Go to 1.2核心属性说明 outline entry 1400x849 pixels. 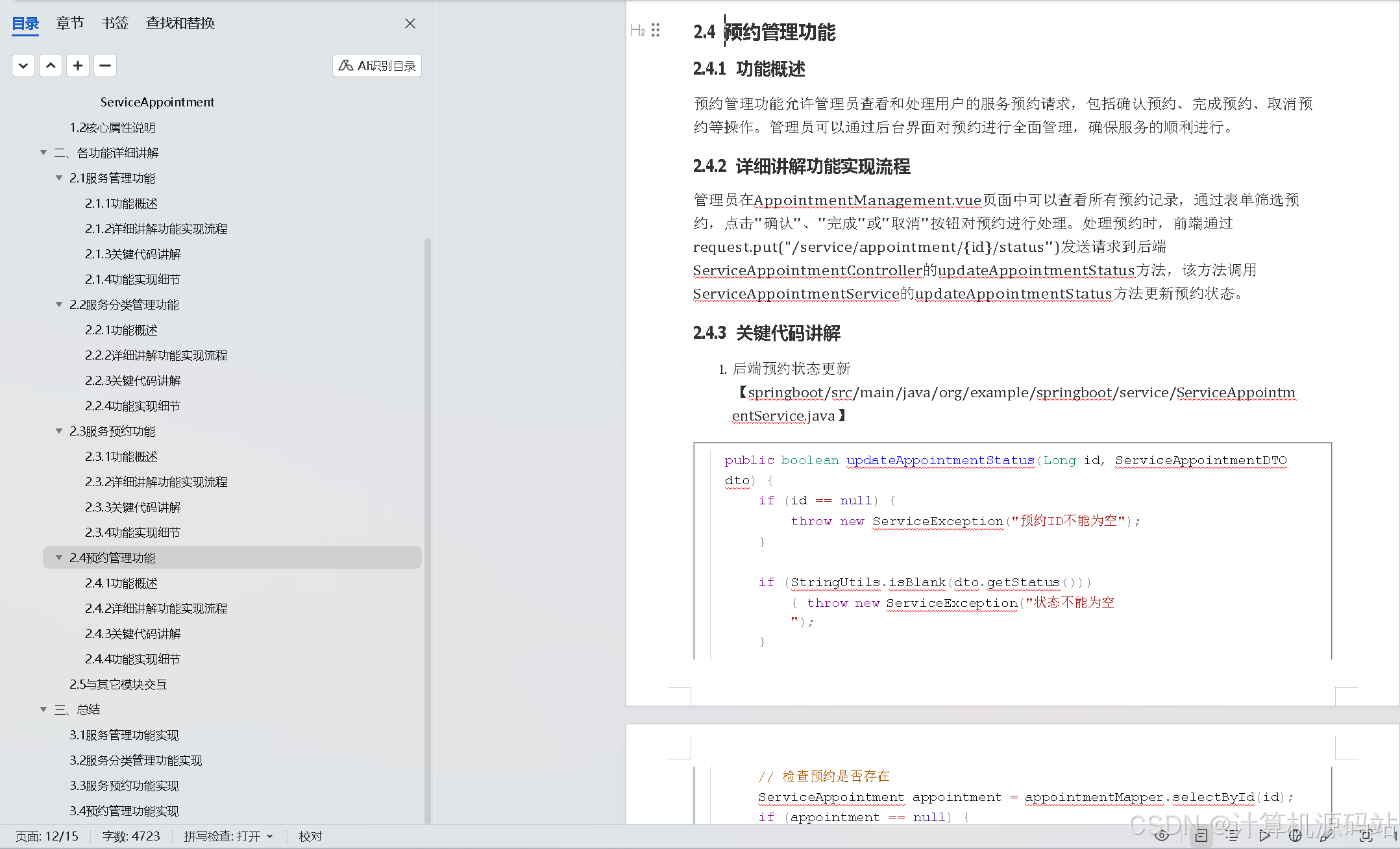coord(112,127)
